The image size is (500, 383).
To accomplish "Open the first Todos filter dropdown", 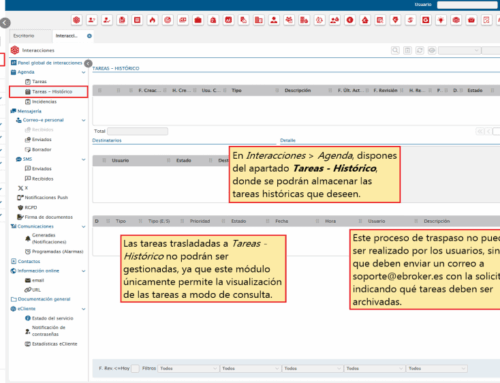I will click(x=188, y=368).
